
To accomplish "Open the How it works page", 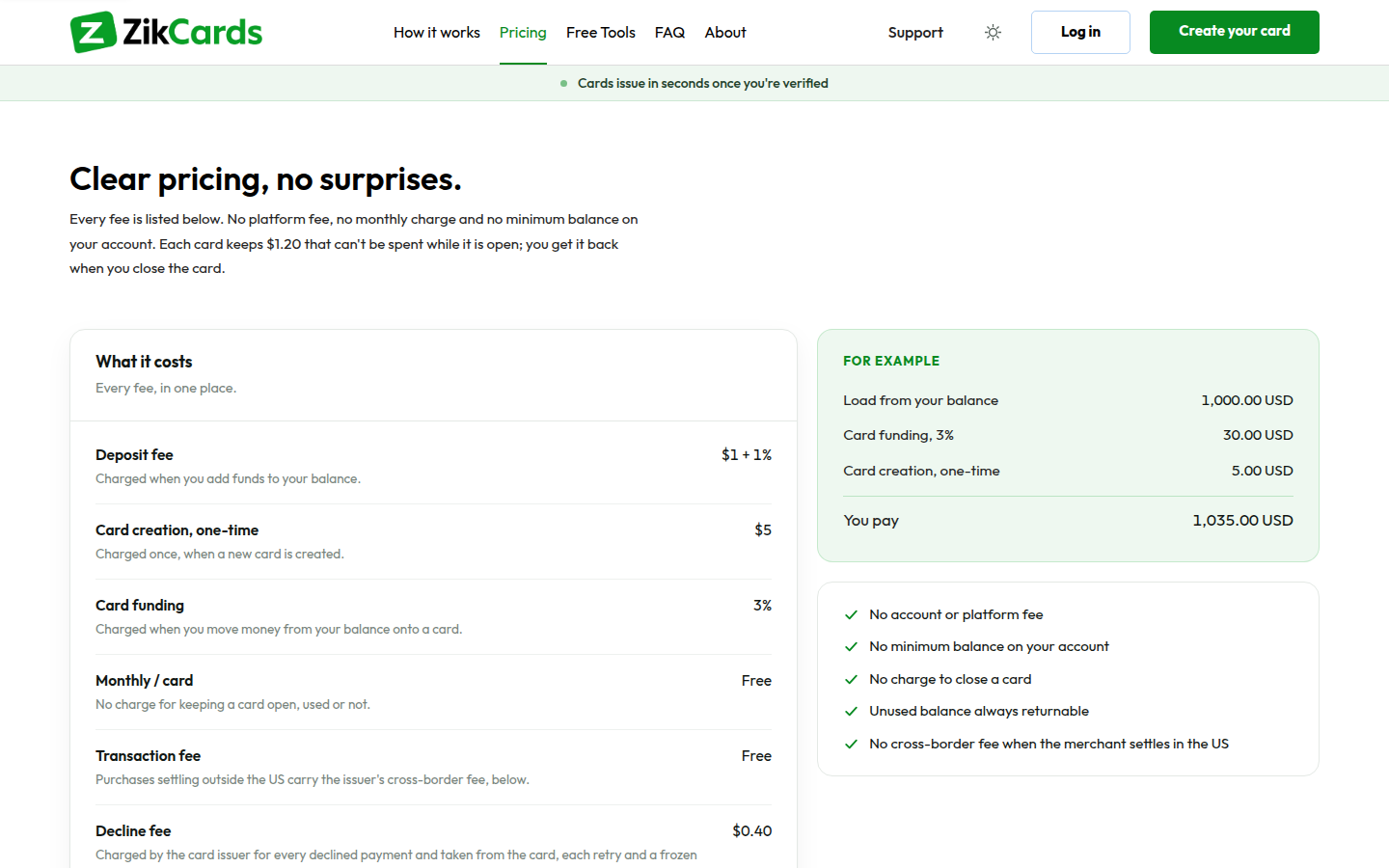I will [437, 33].
